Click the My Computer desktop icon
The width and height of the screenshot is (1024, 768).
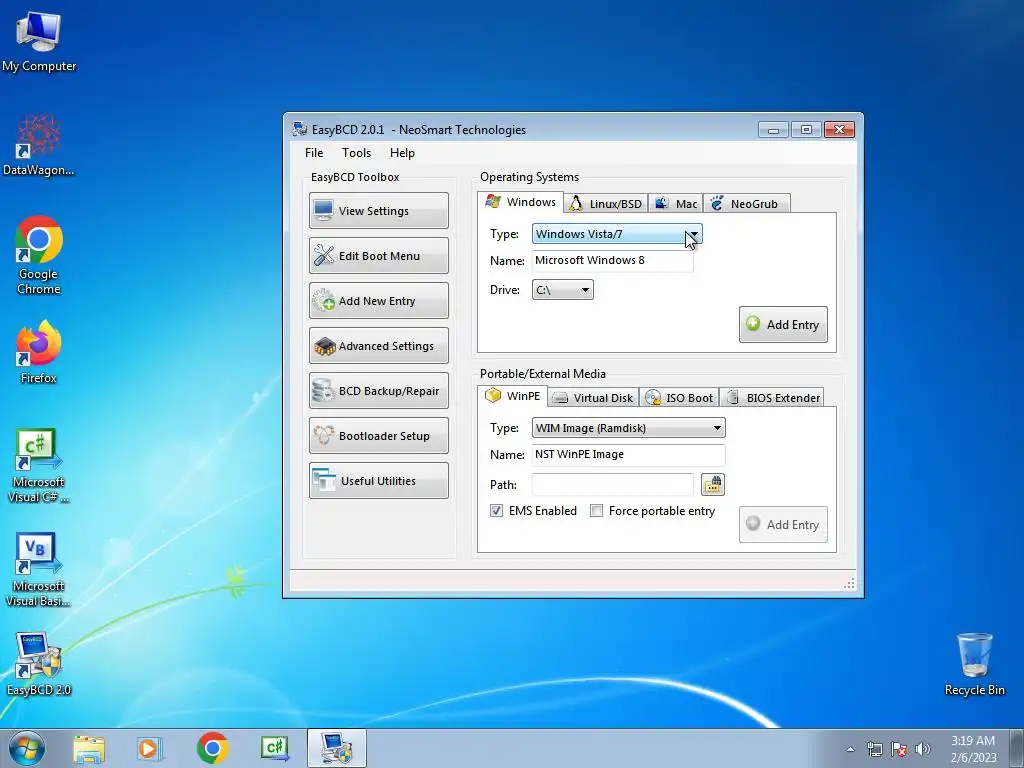[39, 42]
